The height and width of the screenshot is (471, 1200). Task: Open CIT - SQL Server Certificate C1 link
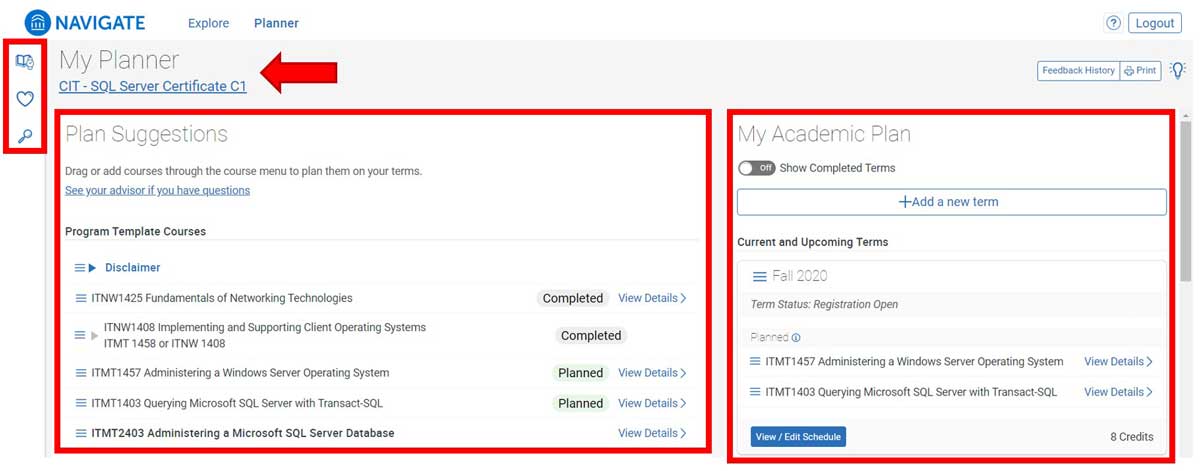click(152, 86)
